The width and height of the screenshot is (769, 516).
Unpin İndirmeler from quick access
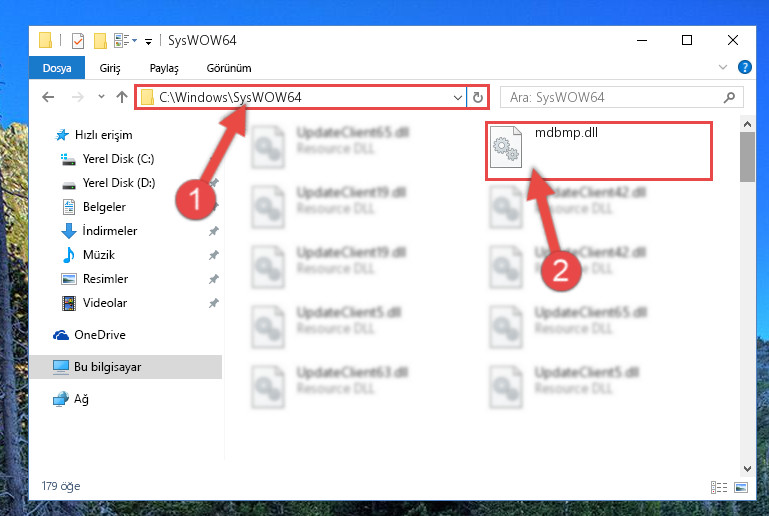(x=213, y=231)
